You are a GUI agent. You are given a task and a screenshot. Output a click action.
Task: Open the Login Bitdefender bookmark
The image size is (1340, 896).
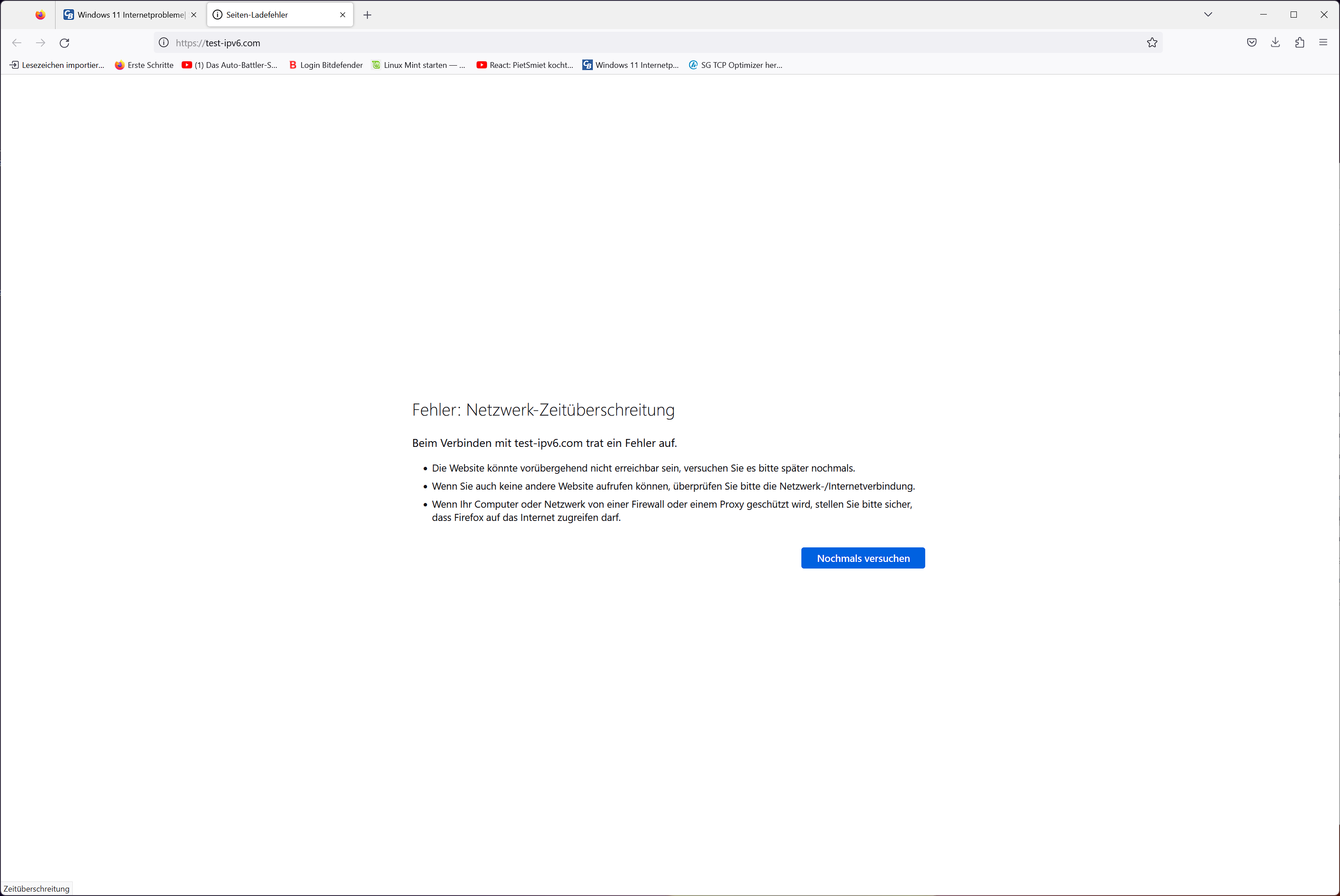pyautogui.click(x=326, y=65)
